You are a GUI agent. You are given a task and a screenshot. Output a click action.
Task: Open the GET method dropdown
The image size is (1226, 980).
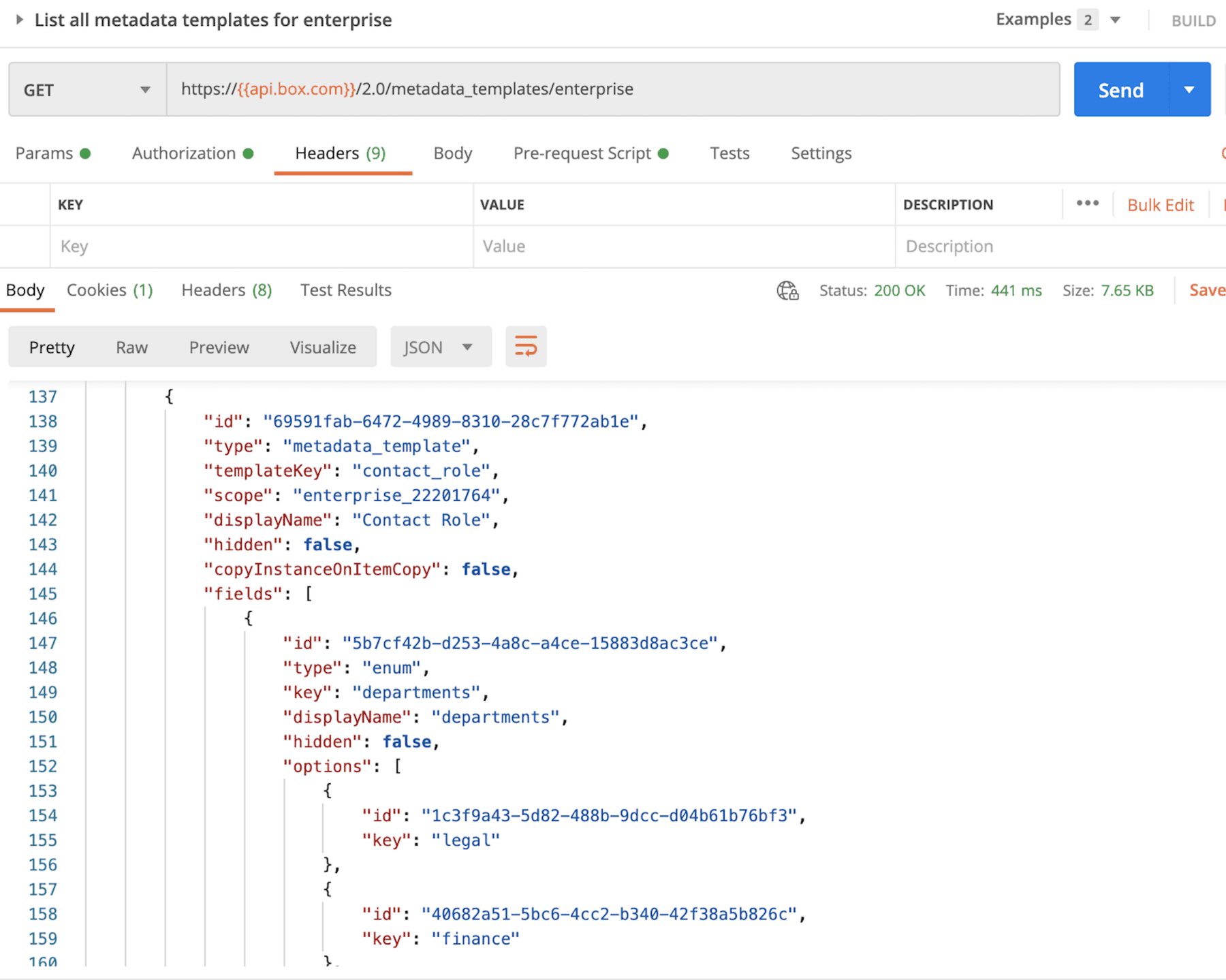87,89
